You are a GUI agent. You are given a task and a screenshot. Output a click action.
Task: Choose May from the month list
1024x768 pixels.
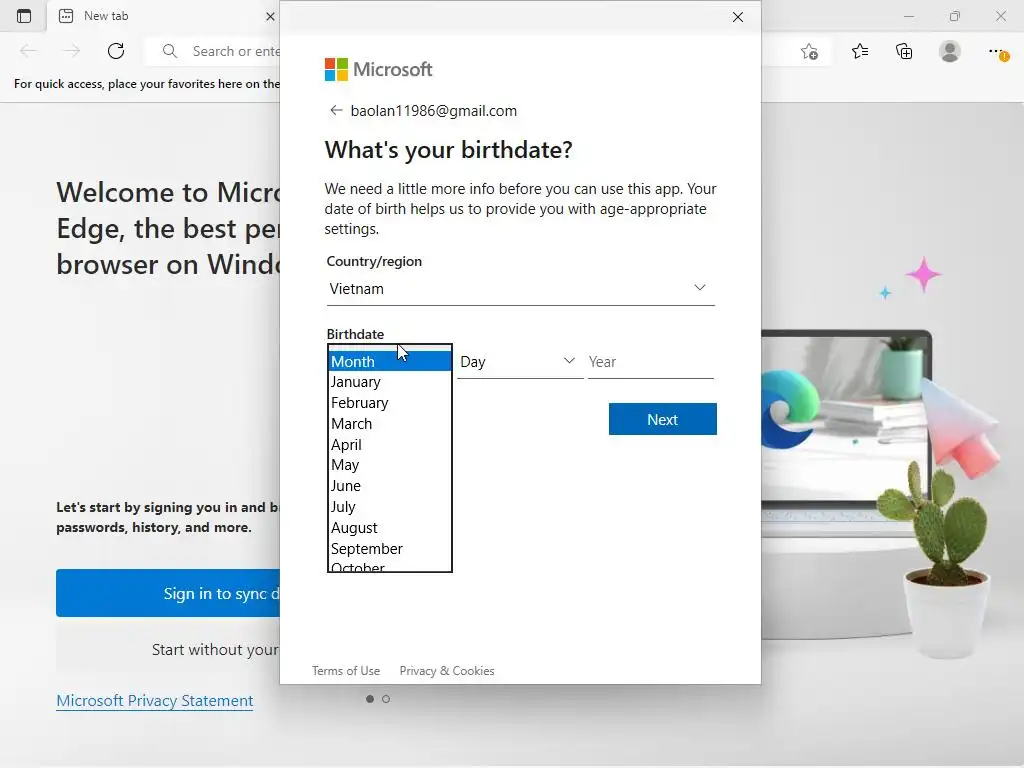point(389,465)
